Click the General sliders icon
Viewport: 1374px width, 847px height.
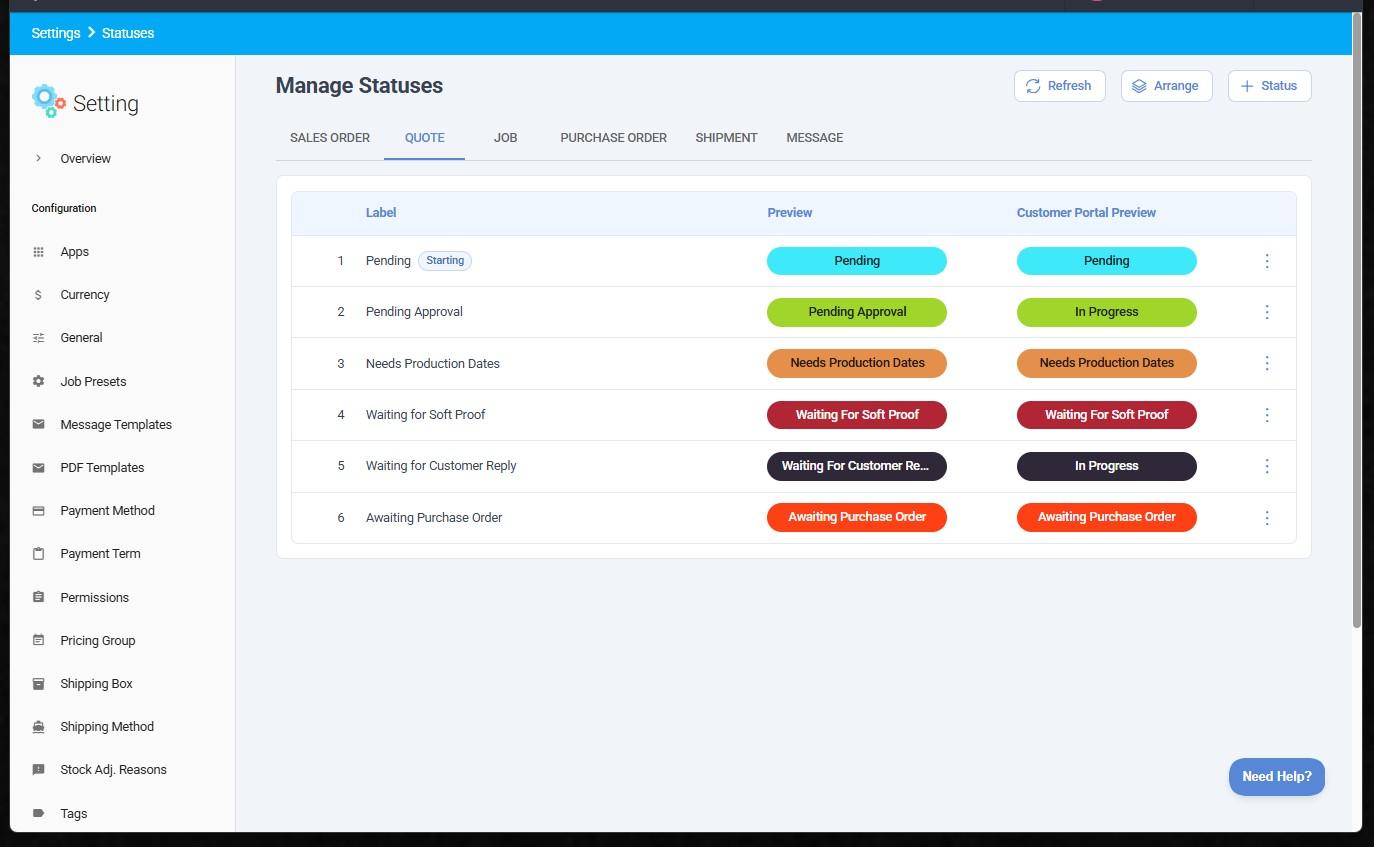point(38,338)
